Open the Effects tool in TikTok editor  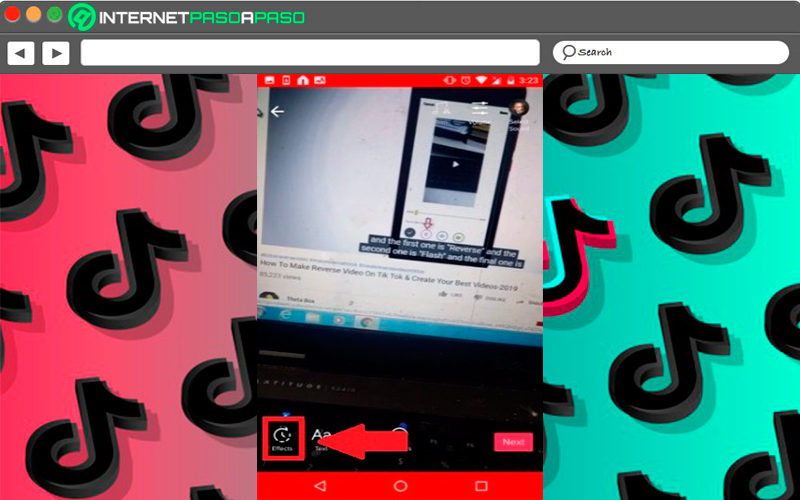click(282, 439)
